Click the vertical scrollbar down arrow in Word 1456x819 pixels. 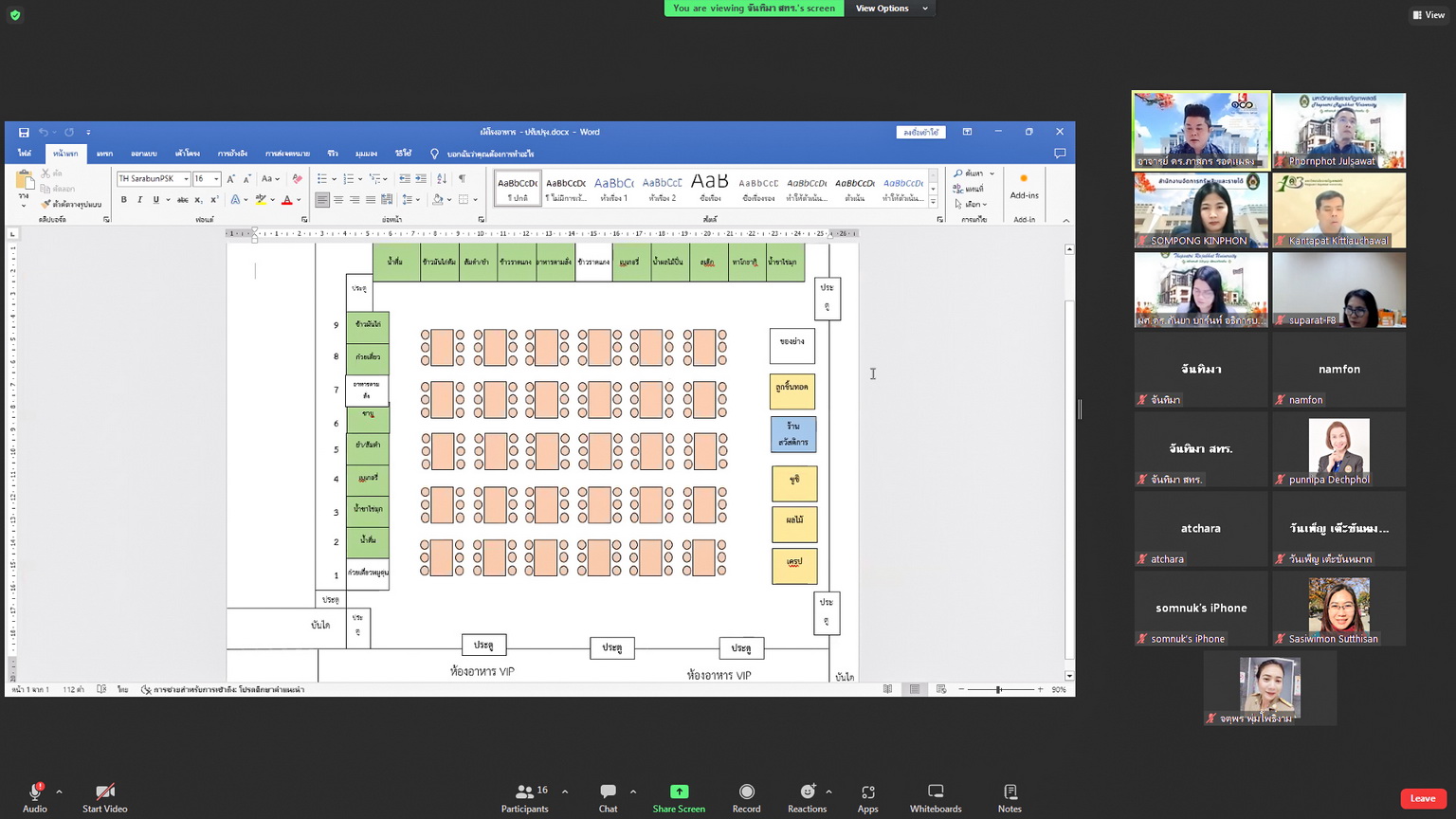tap(1069, 676)
